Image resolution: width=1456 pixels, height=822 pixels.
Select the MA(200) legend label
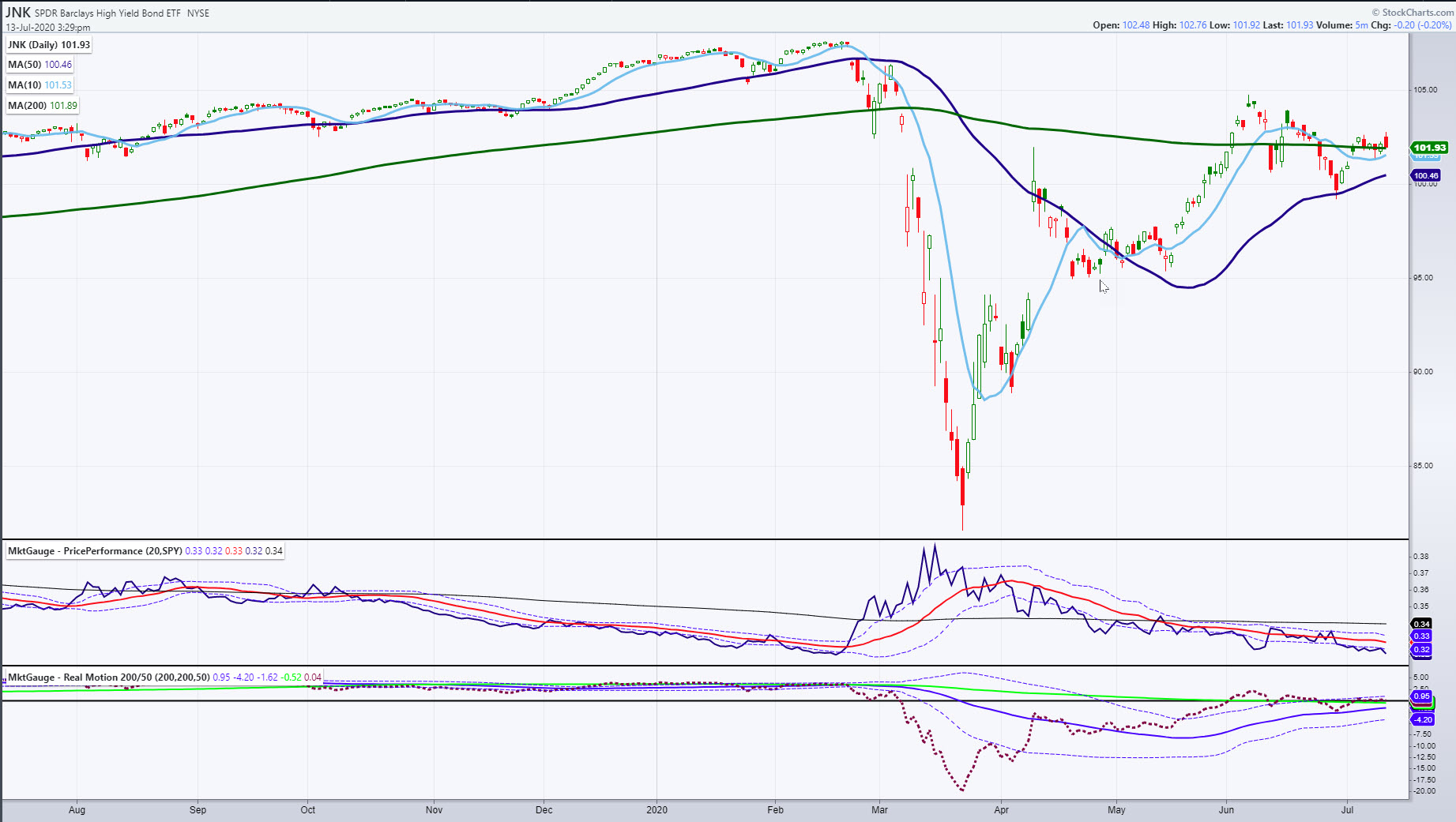coord(43,106)
